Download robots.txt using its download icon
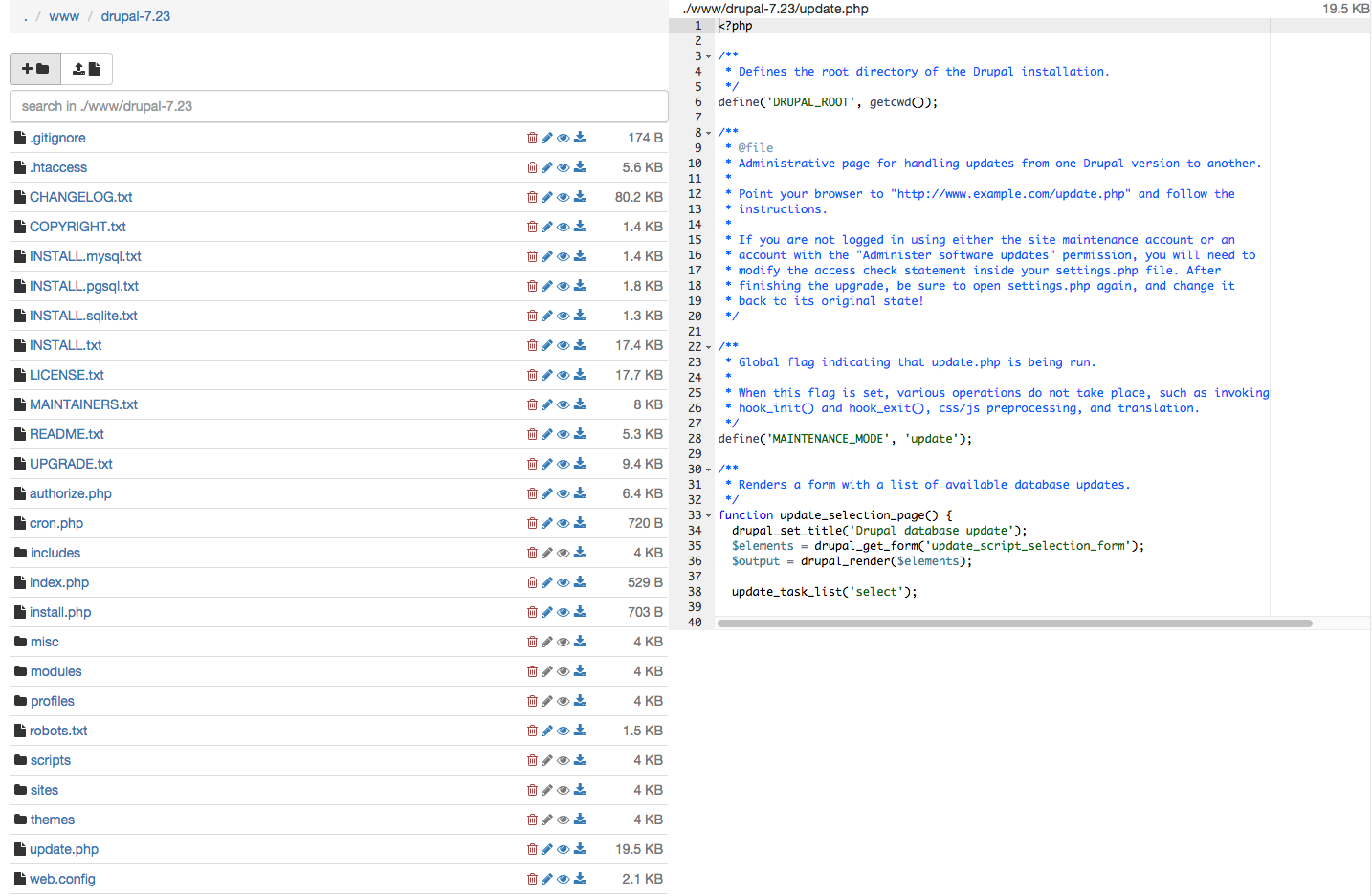Screen dimensions: 1372x896 580,731
